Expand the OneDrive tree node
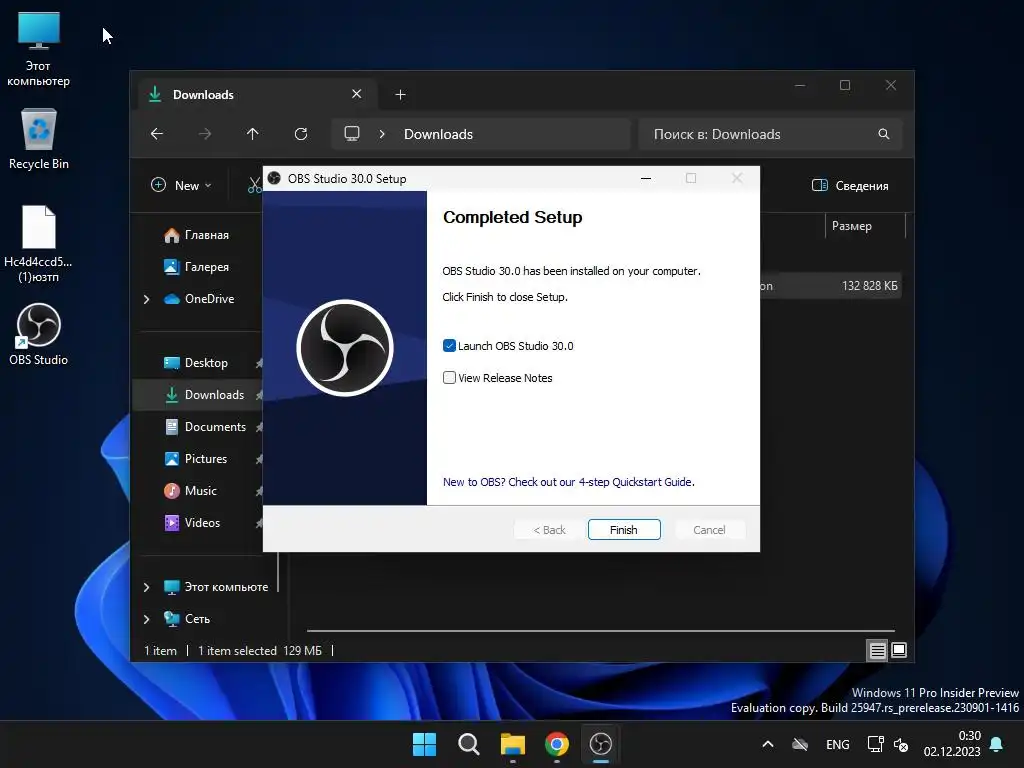This screenshot has height=768, width=1024. click(x=146, y=299)
